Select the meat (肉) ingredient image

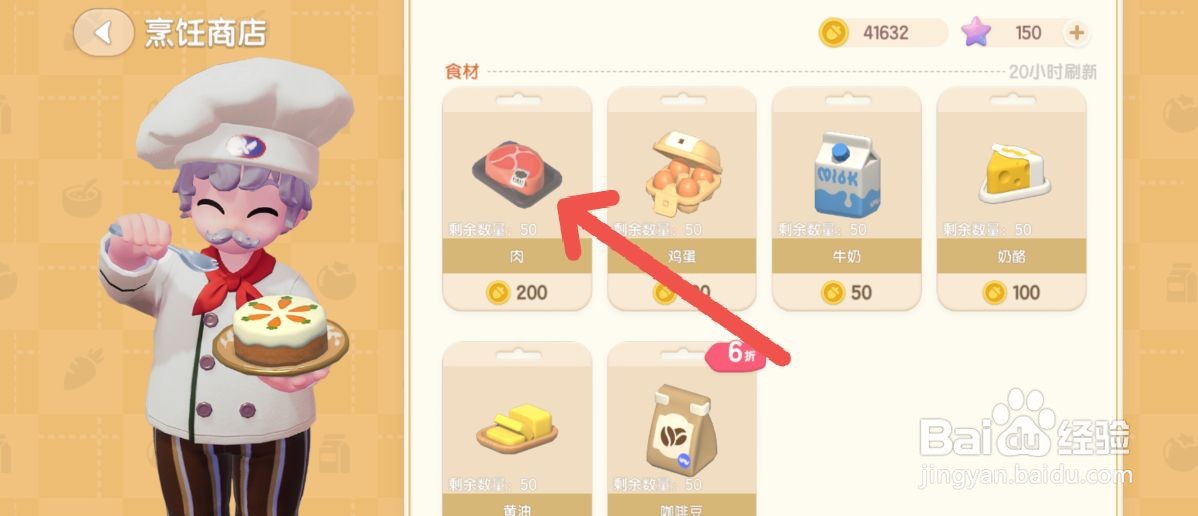[x=516, y=173]
